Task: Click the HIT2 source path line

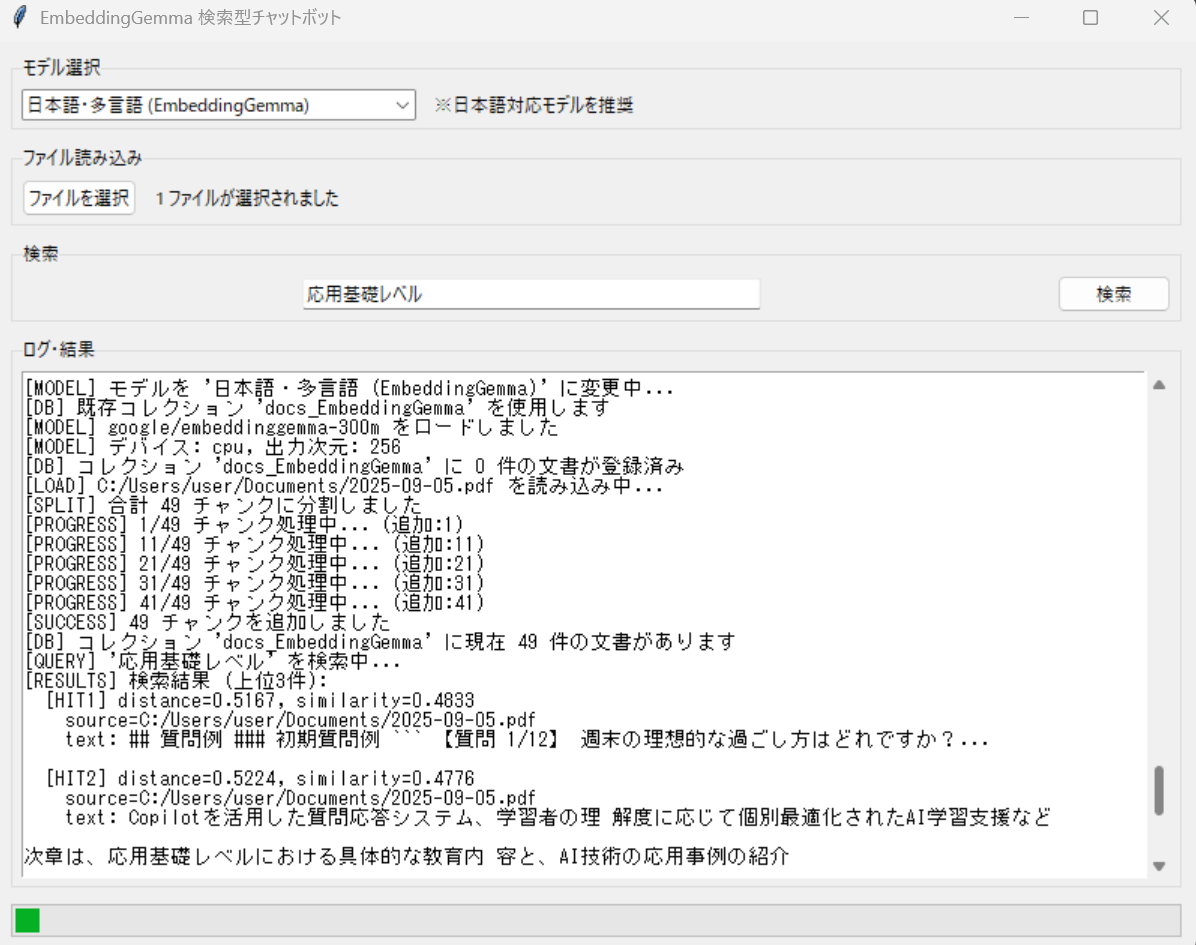Action: tap(301, 798)
